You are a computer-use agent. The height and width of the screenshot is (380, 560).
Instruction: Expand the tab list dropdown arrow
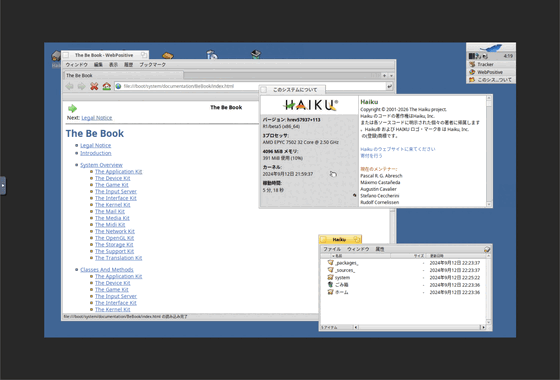(391, 75)
